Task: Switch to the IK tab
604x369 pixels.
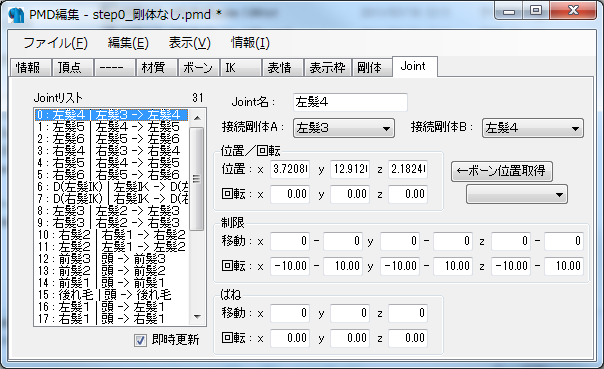Action: pos(241,68)
